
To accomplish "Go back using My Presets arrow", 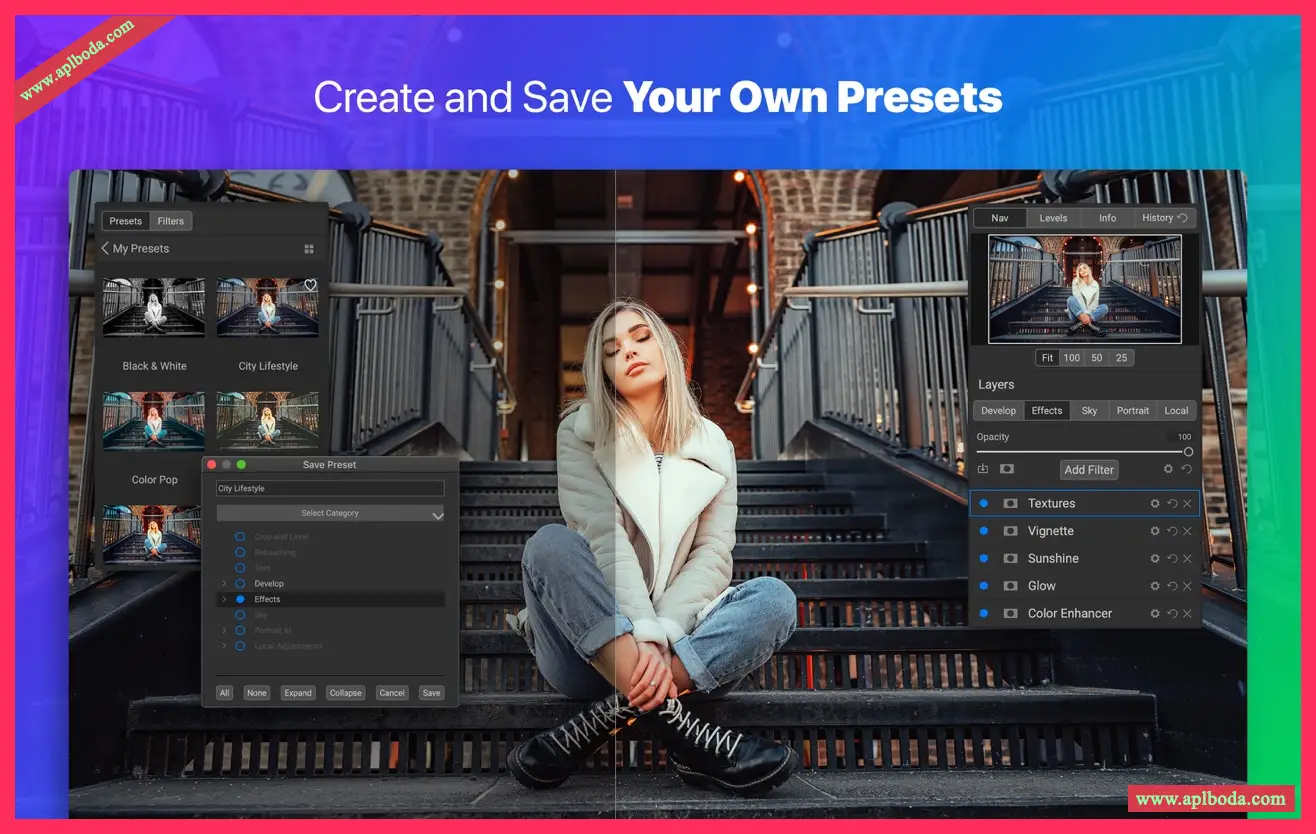I will coord(105,249).
